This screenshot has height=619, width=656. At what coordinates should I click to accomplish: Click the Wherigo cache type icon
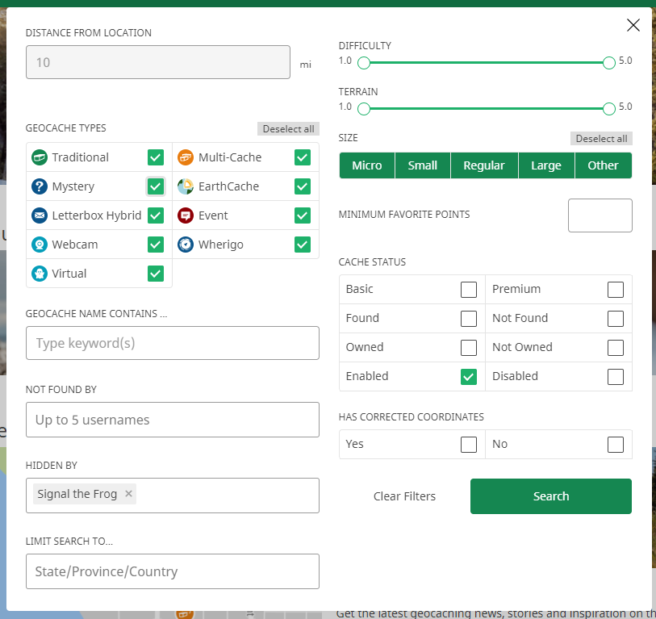[x=185, y=244]
